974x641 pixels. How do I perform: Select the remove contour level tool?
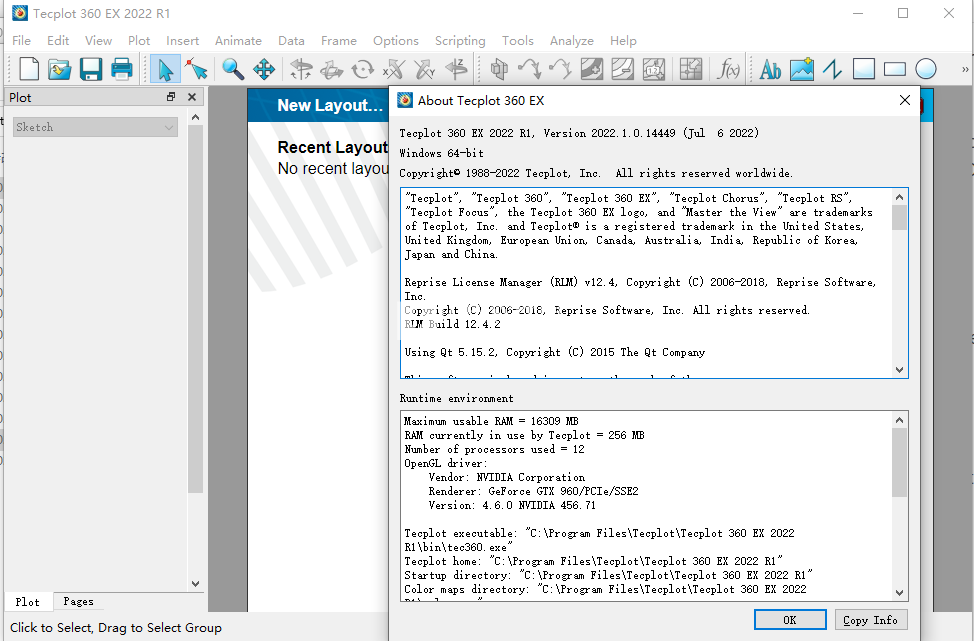point(622,69)
